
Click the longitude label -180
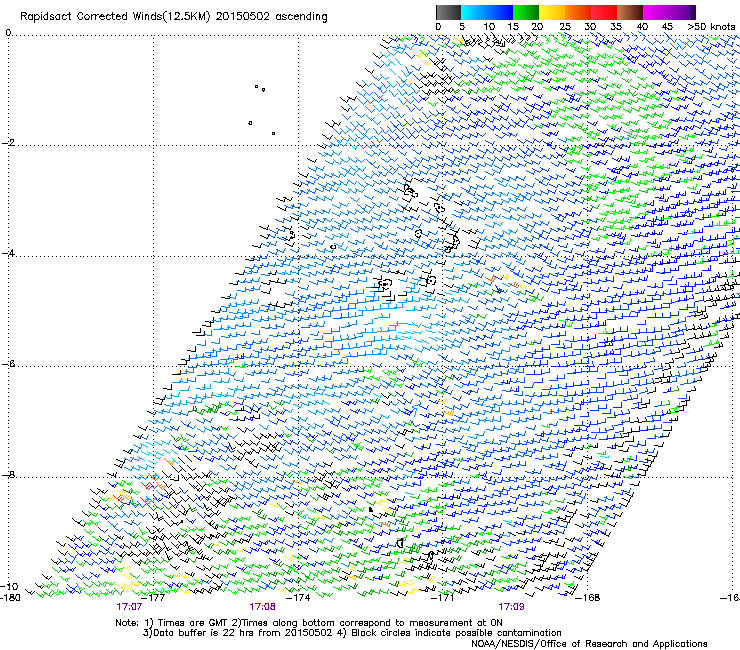[x=10, y=598]
